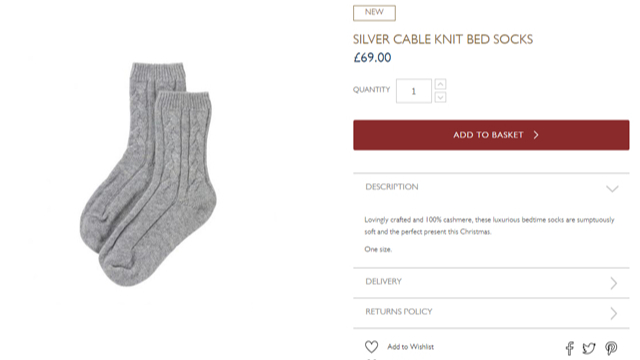Expand the Returns Policy chevron
640x360 pixels.
click(613, 313)
